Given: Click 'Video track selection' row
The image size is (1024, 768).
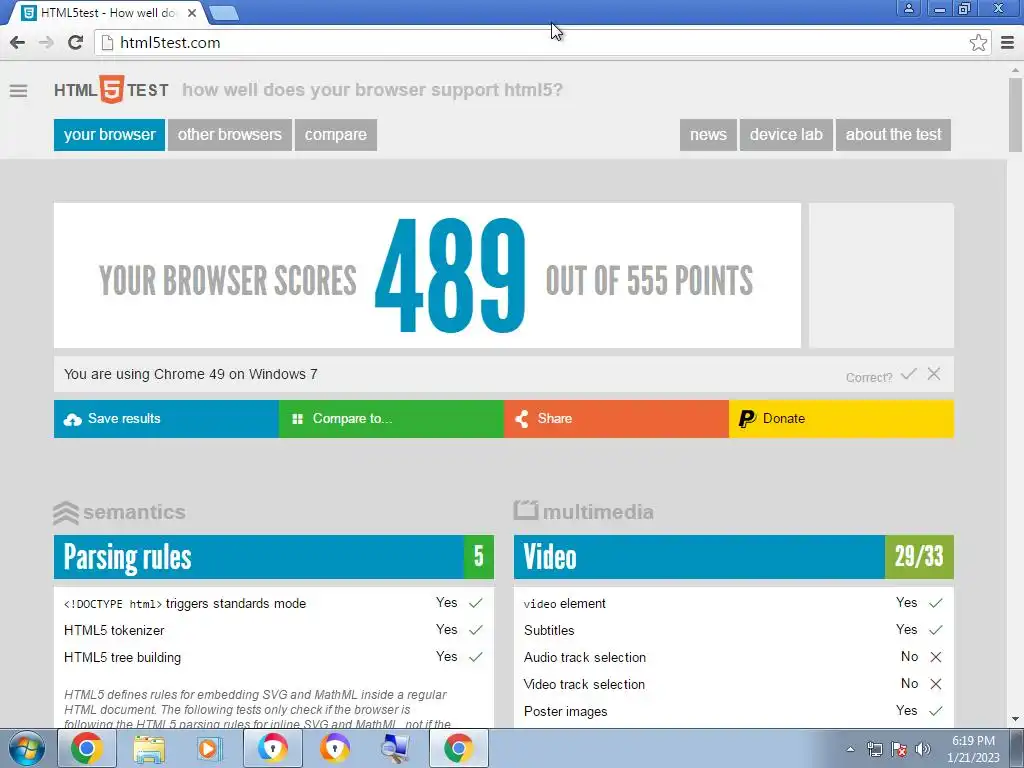Looking at the screenshot, I should click(733, 684).
